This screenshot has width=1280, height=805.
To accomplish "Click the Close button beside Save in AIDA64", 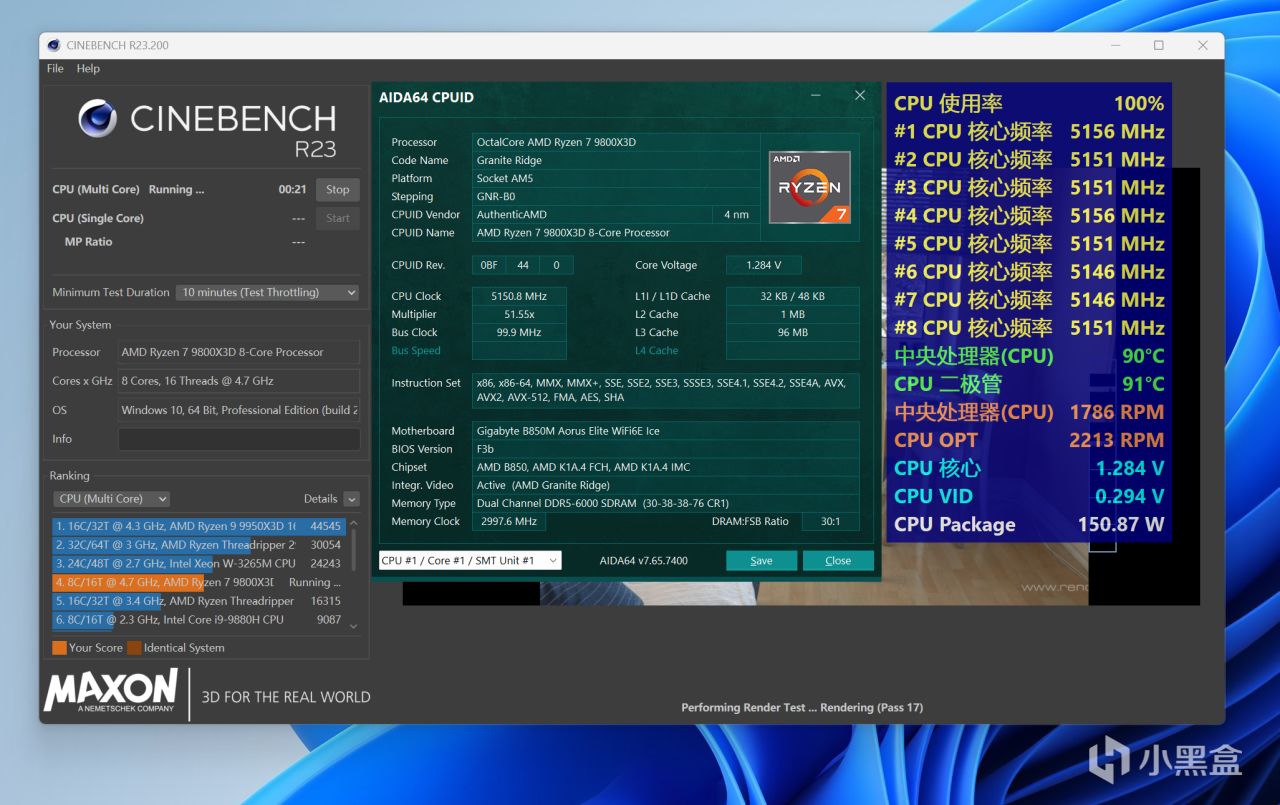I will pos(838,561).
